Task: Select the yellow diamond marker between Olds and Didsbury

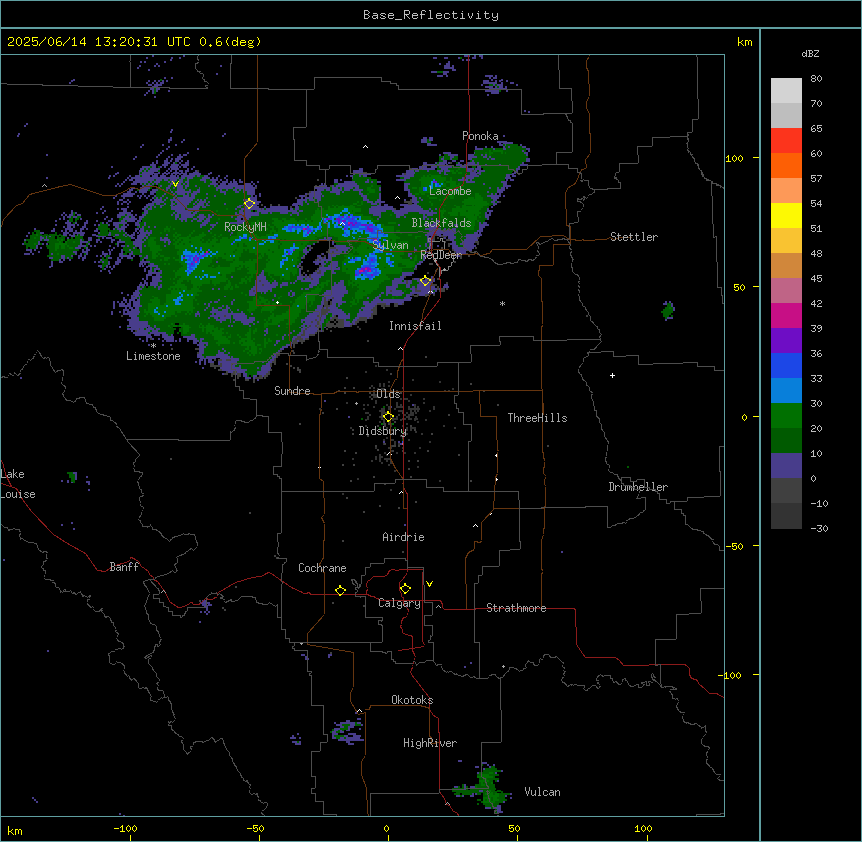Action: pos(388,417)
